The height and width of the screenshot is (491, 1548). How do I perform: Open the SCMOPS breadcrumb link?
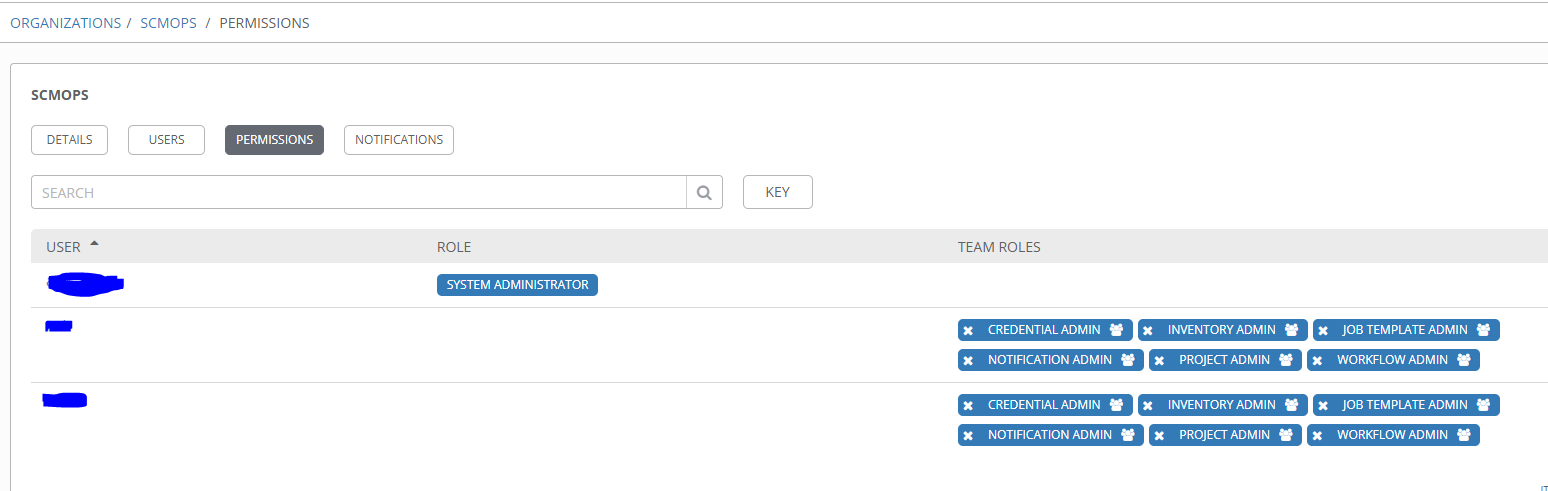[x=168, y=22]
